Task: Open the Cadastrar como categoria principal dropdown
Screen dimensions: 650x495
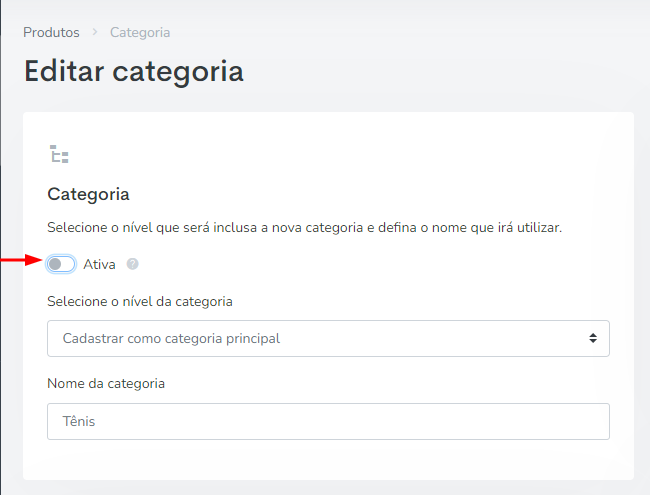Action: tap(328, 338)
